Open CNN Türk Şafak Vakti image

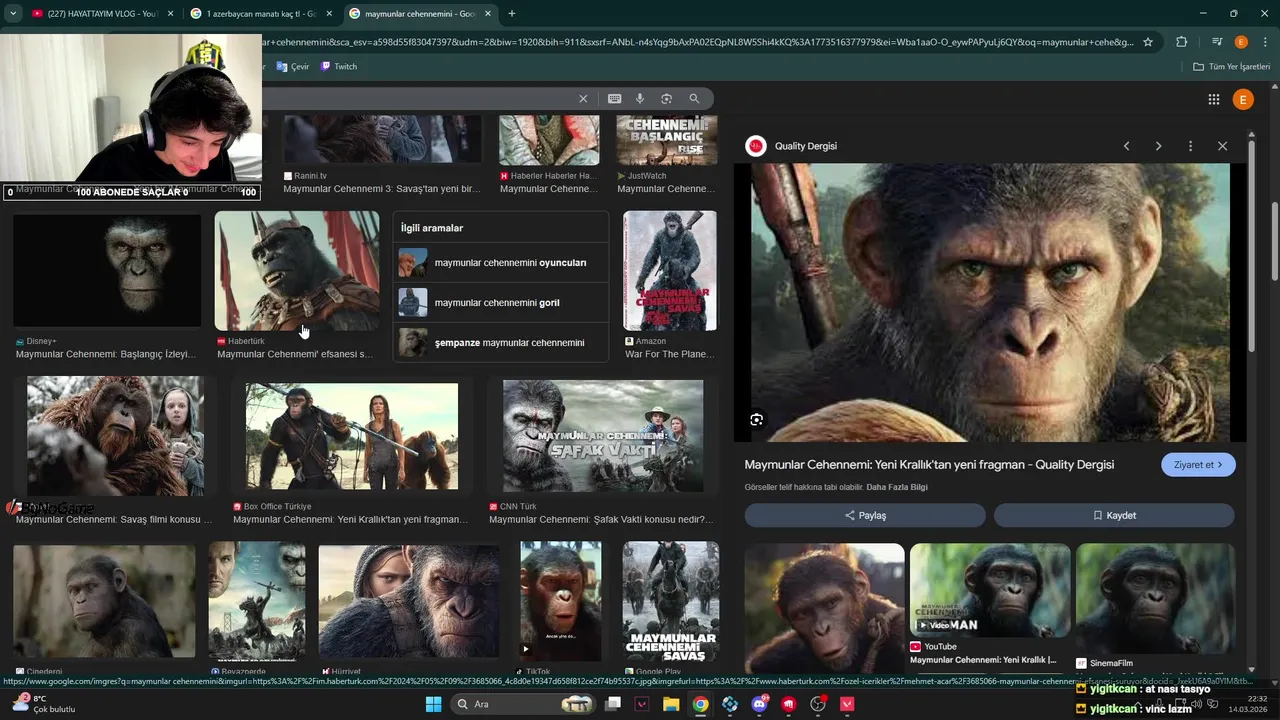[x=603, y=436]
